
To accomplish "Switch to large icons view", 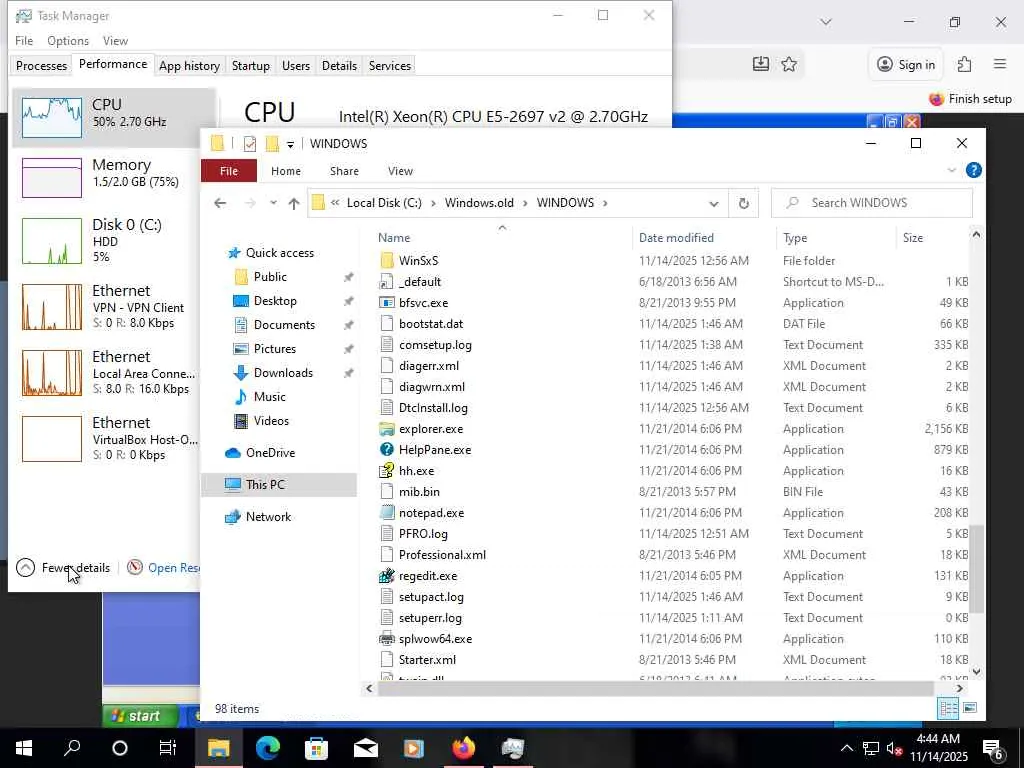I will coord(970,708).
